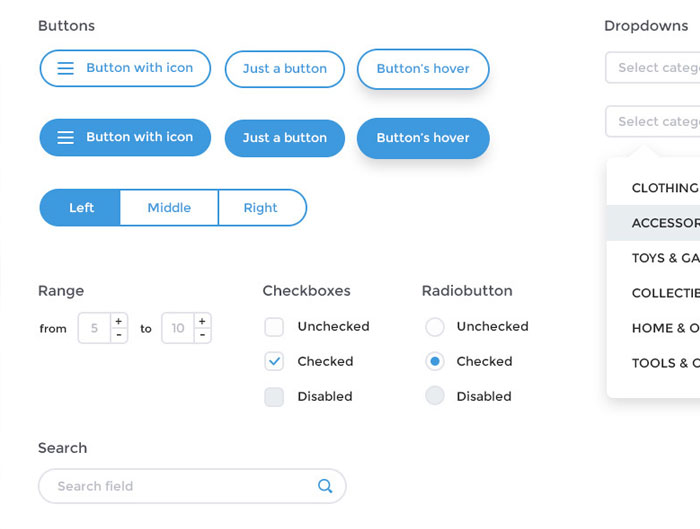This screenshot has width=700, height=529.
Task: Decrease the 'to' range value with minus
Action: click(x=203, y=335)
